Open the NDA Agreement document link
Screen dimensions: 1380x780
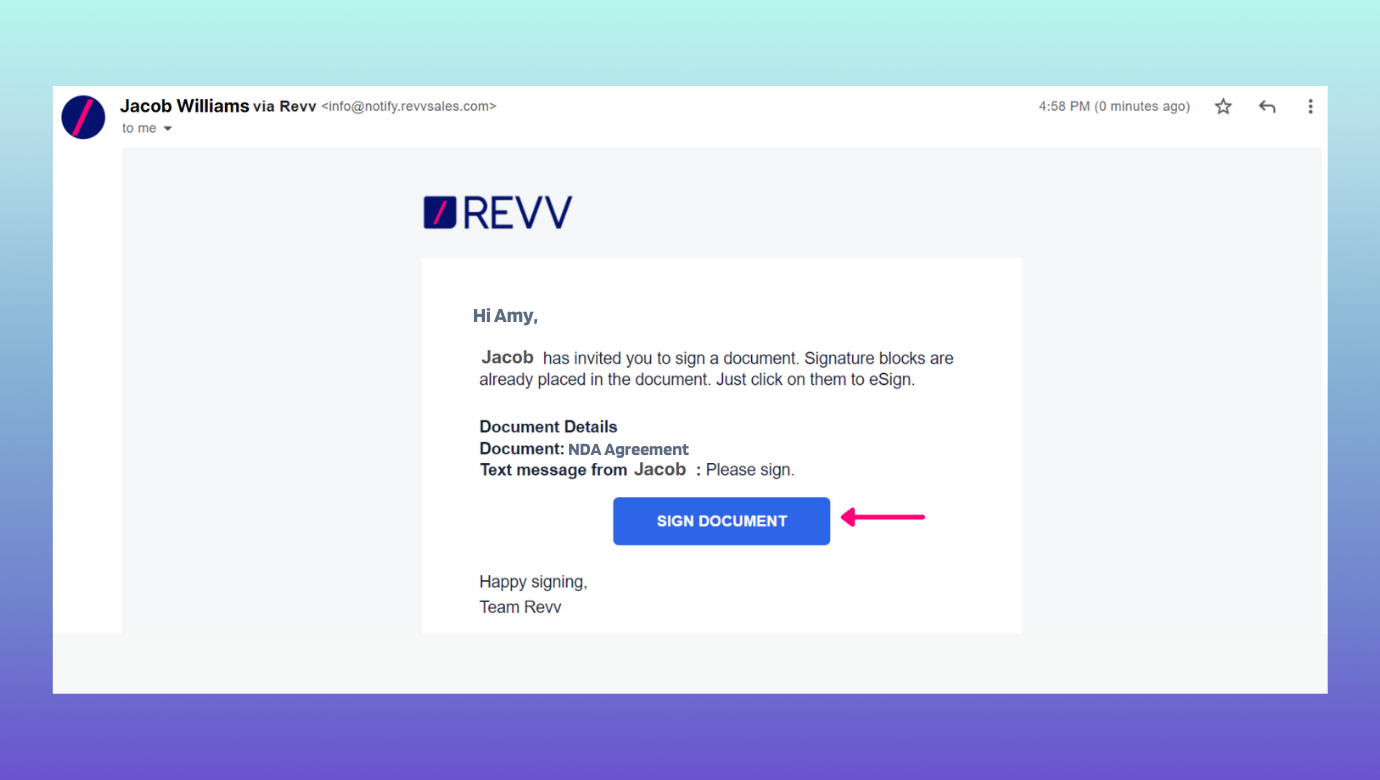628,449
